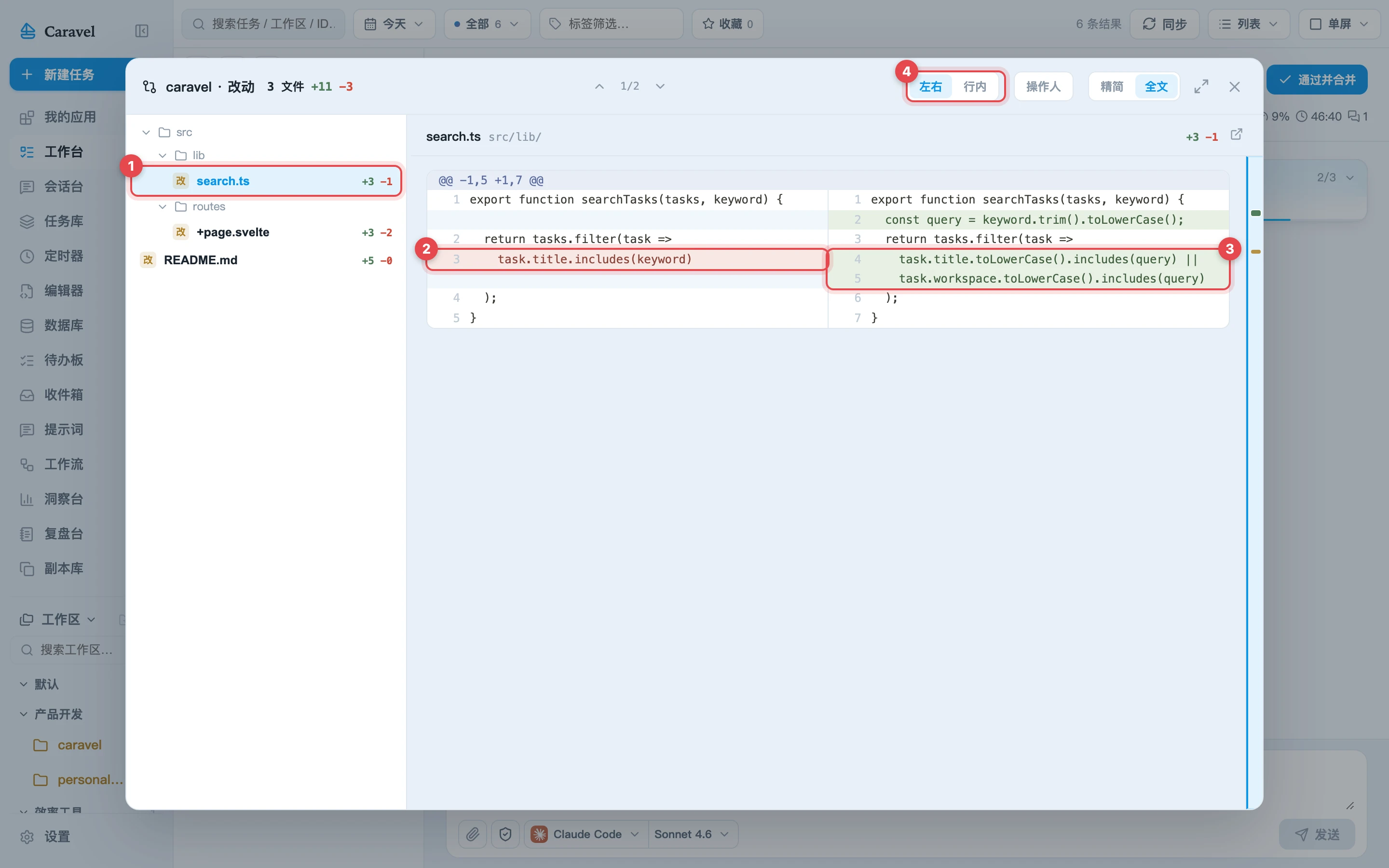Switch diff to 行内 inline mode
This screenshot has height=868, width=1389.
[x=975, y=87]
